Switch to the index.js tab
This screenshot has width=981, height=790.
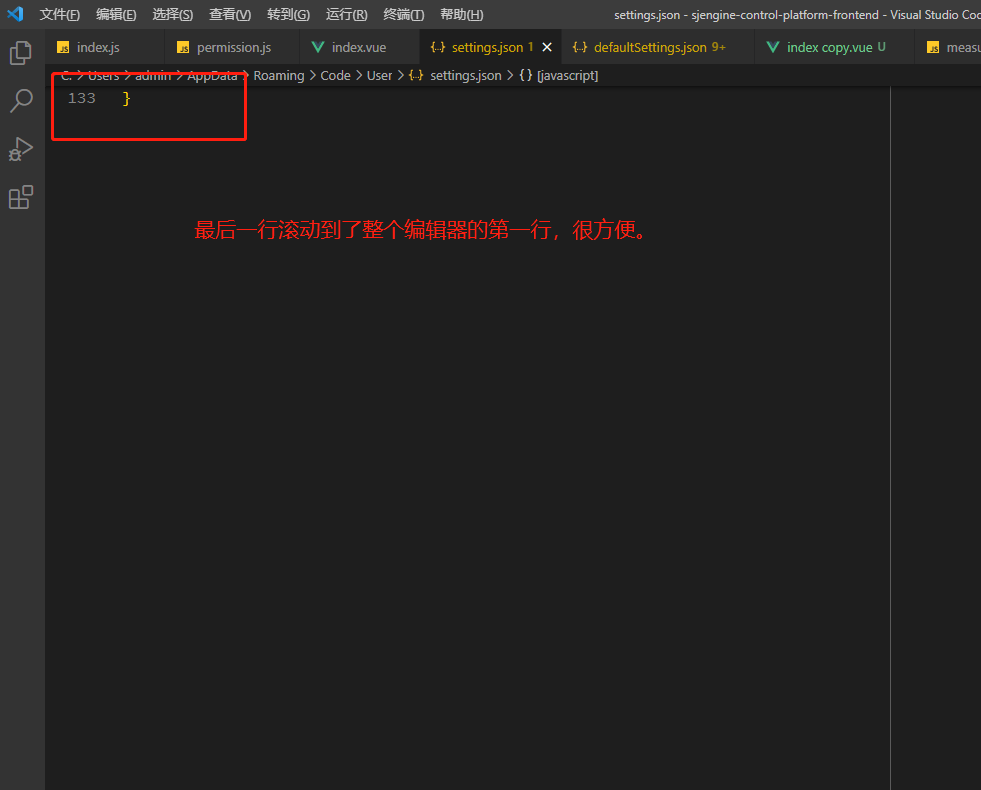click(x=104, y=47)
